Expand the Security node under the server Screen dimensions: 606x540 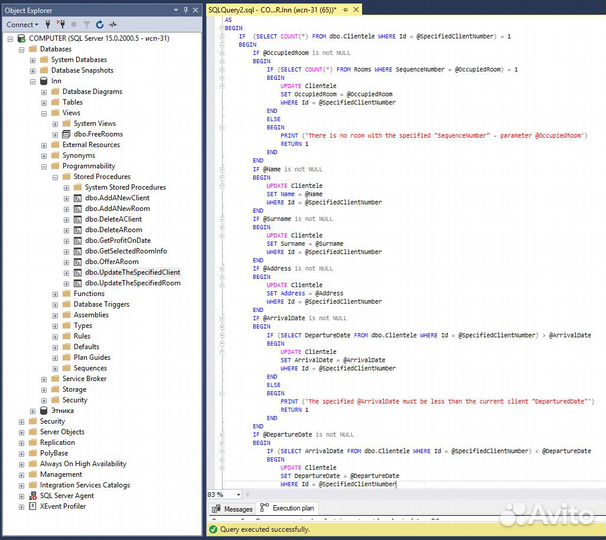(x=21, y=421)
